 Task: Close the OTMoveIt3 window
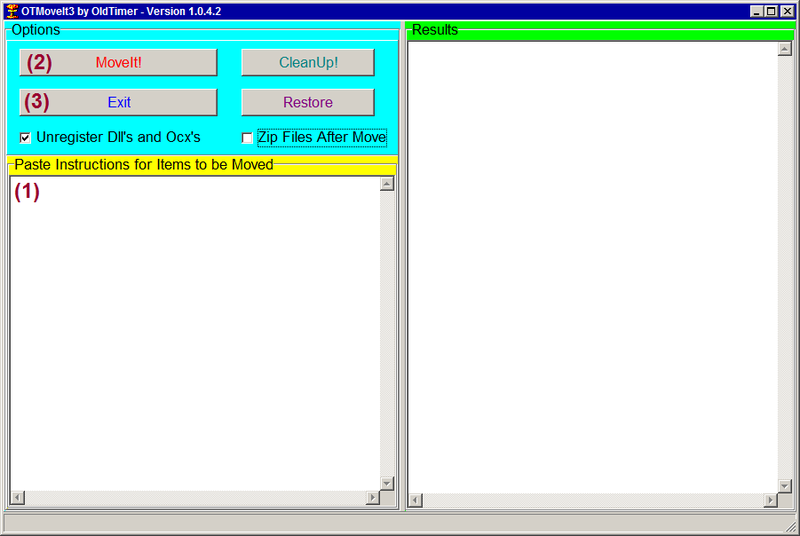click(x=787, y=11)
